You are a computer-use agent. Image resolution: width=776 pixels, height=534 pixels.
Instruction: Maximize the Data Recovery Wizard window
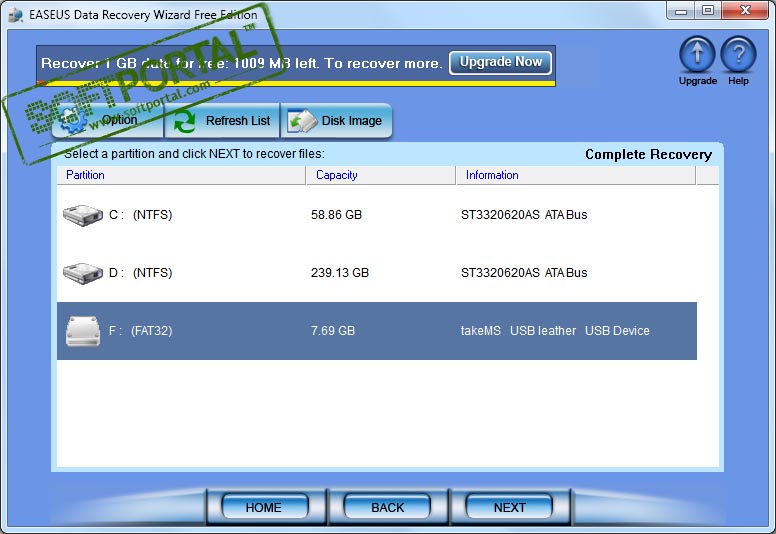pos(708,11)
